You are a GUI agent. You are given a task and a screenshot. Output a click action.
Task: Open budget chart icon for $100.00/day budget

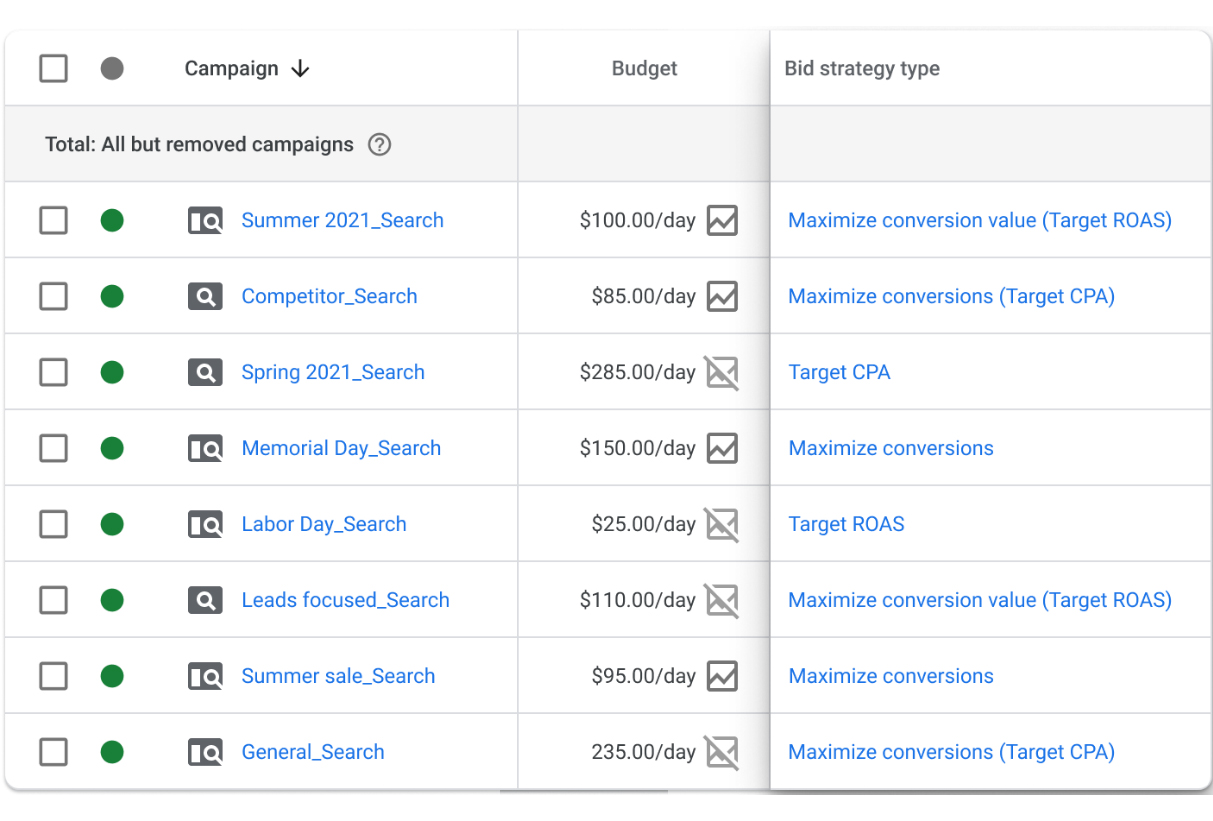tap(722, 220)
